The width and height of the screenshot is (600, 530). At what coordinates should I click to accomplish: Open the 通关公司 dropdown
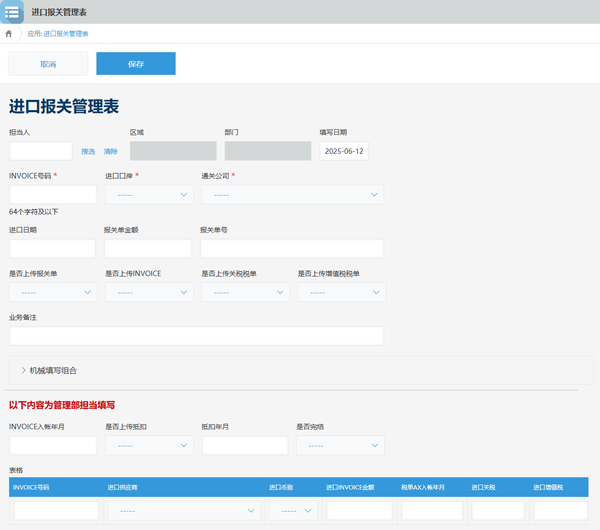point(292,195)
